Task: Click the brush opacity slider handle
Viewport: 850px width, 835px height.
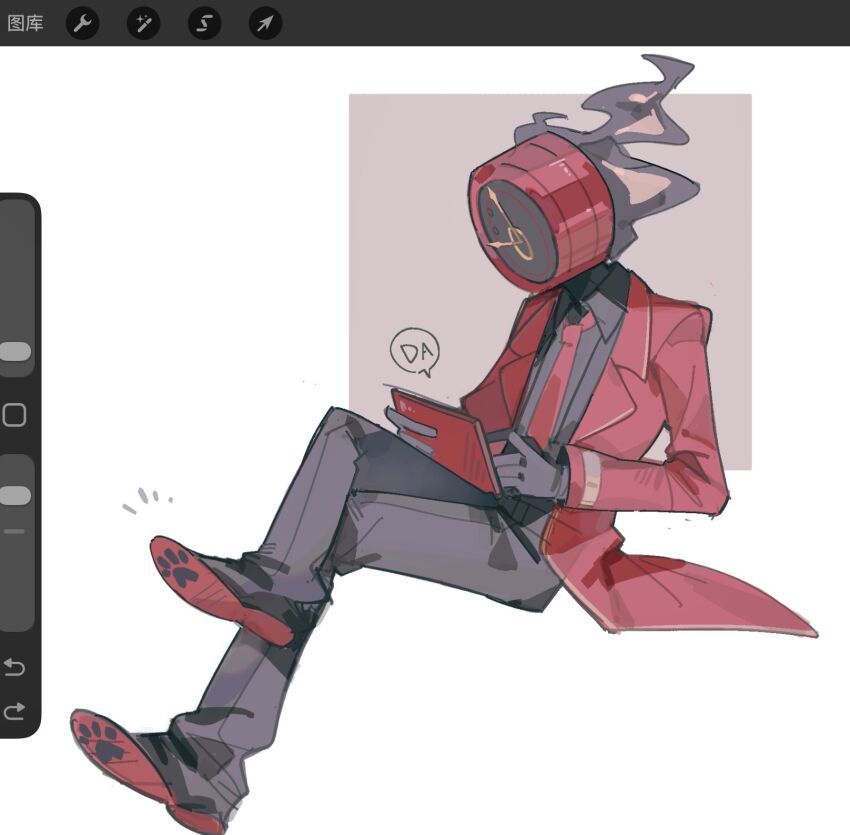Action: coord(15,496)
